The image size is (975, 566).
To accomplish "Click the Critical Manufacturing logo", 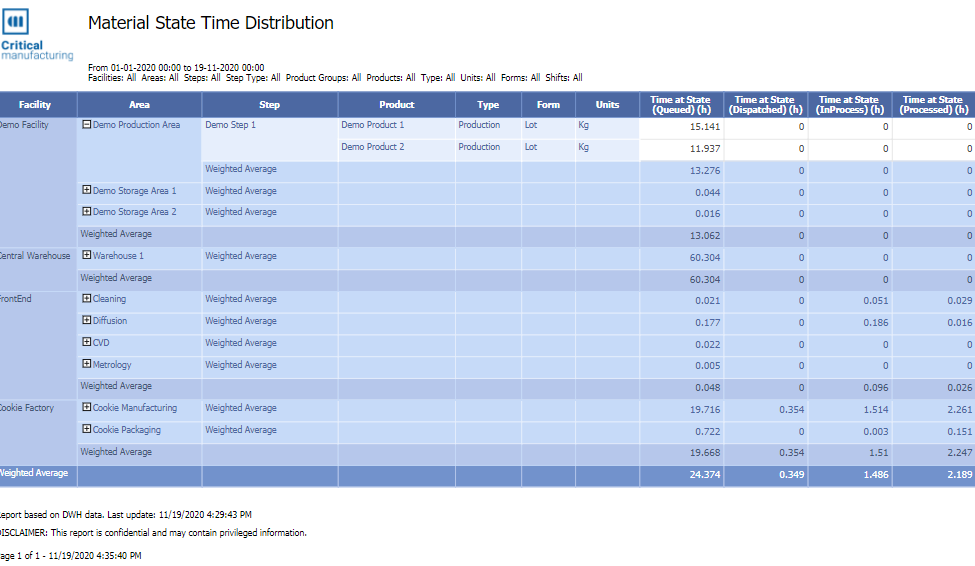I will [x=36, y=36].
